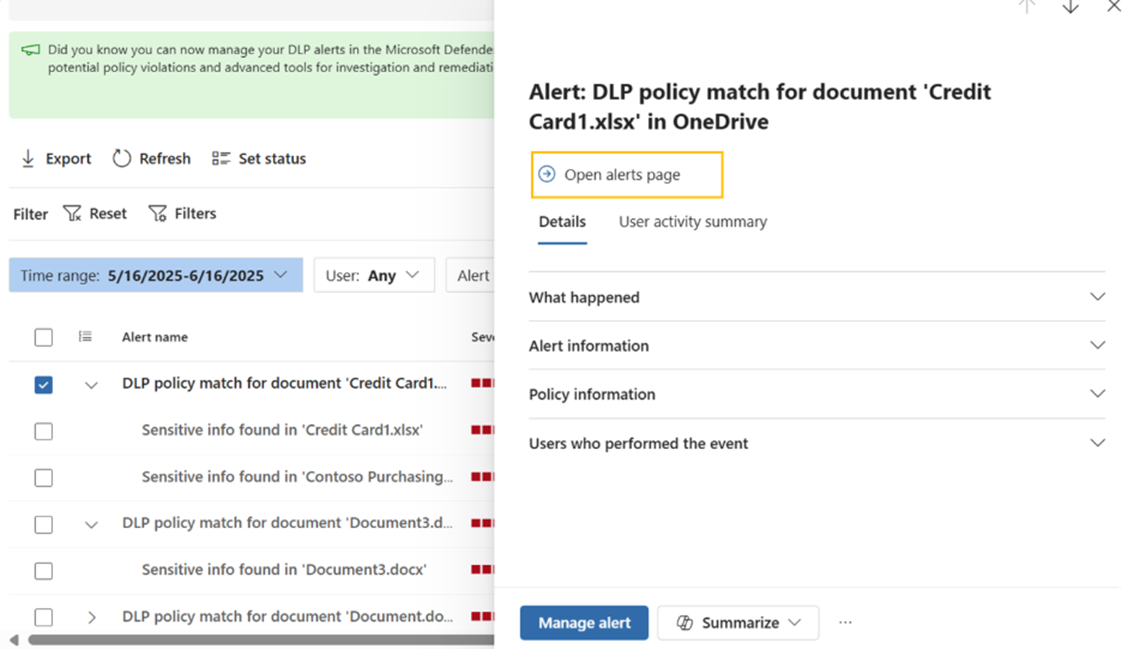
Task: Click the Filters funnel icon
Action: (157, 213)
